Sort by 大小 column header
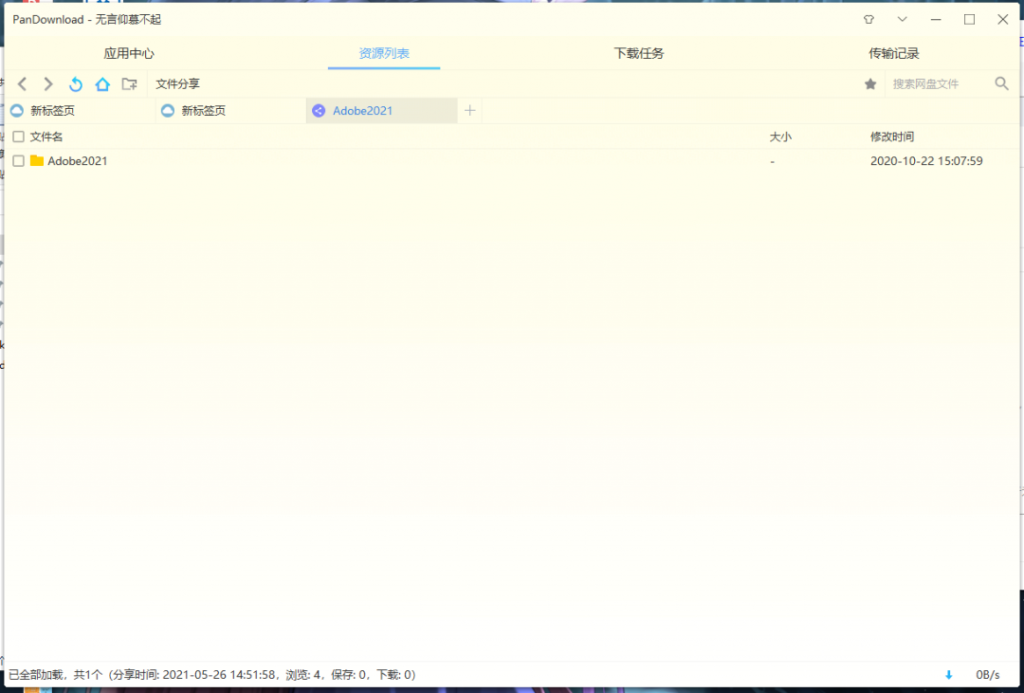 coord(780,137)
